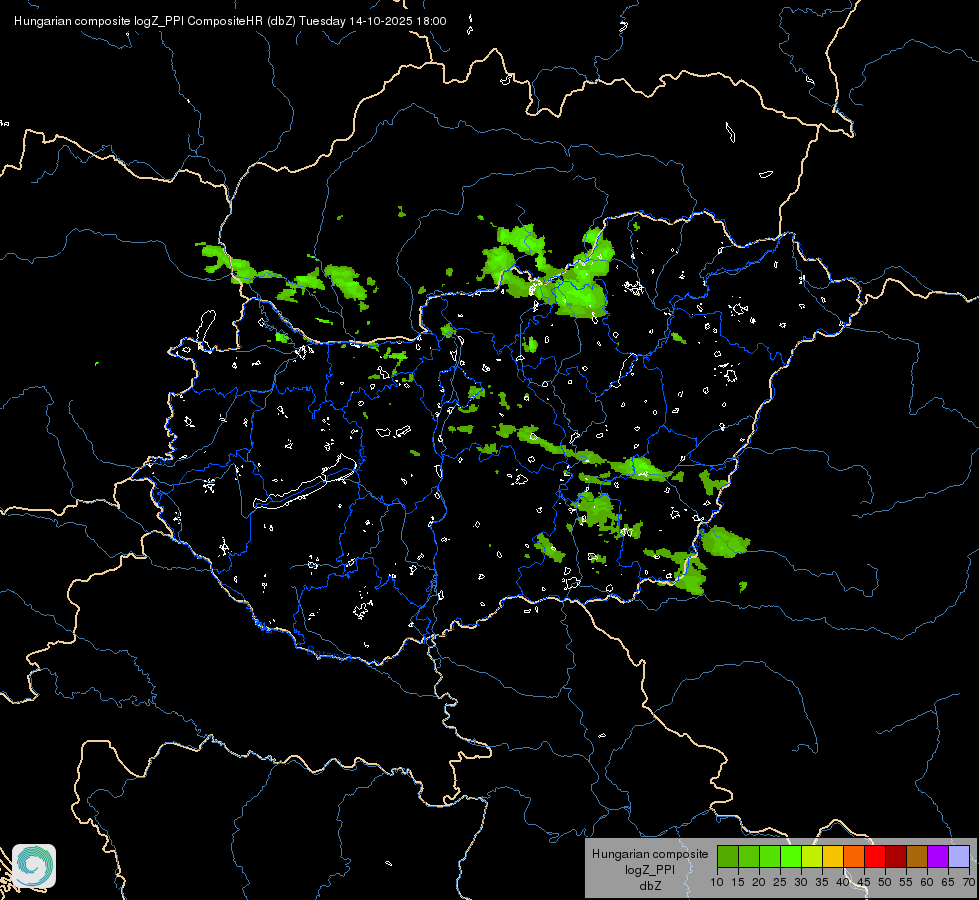Click Lake Balaton outline on the map
The width and height of the screenshot is (979, 900).
coord(306,483)
